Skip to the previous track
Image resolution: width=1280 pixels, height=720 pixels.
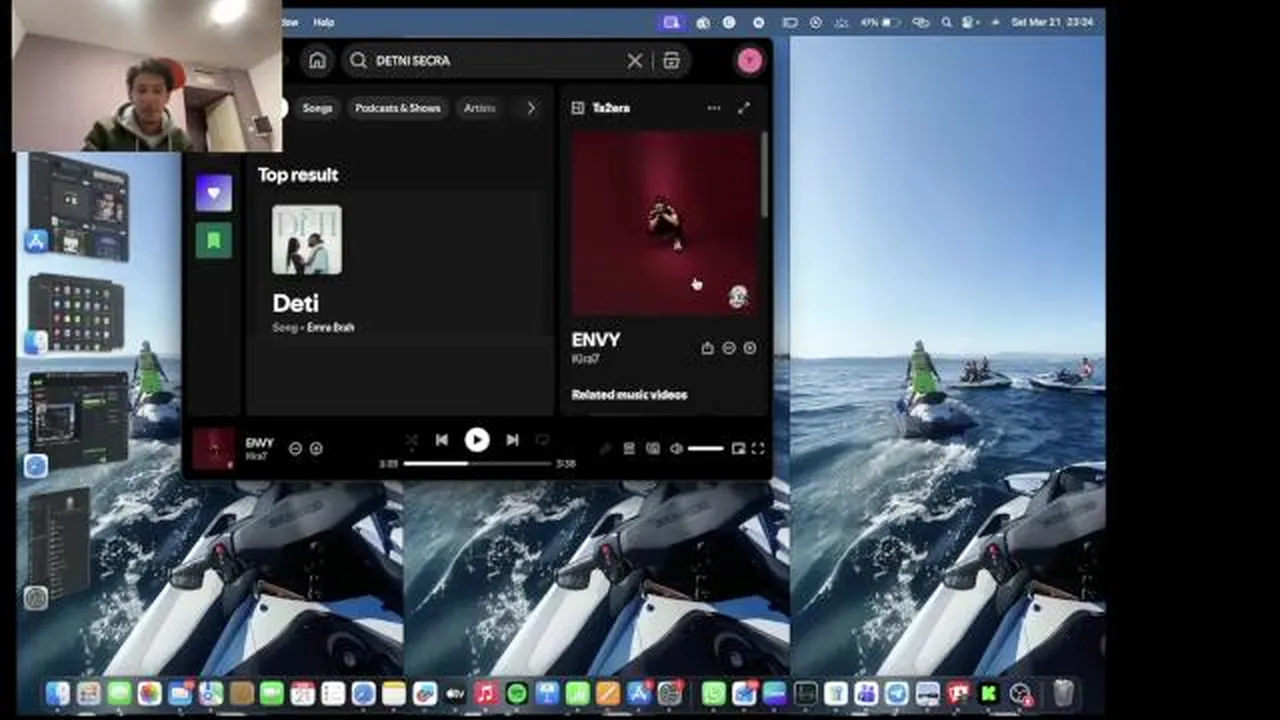(442, 440)
